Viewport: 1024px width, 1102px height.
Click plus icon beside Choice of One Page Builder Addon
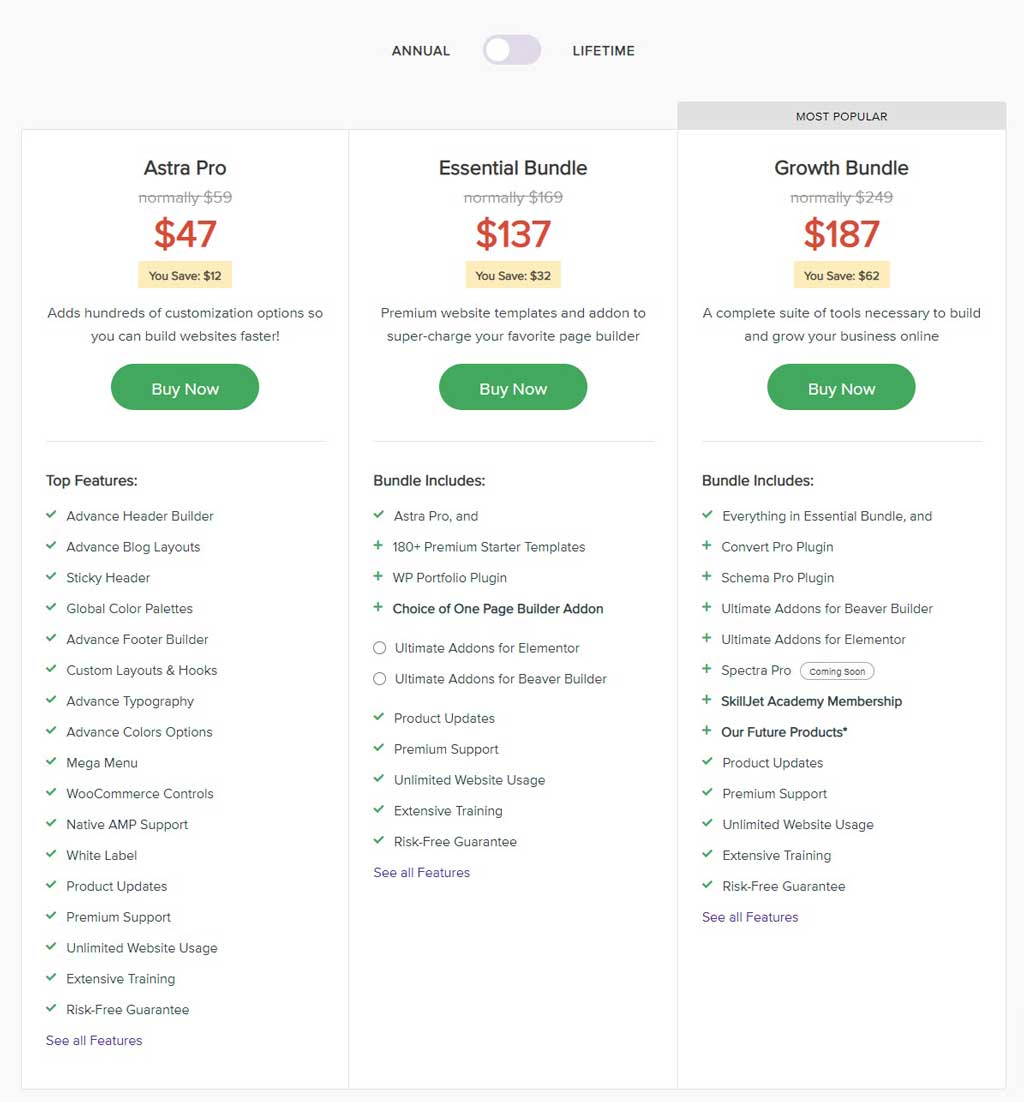pos(378,607)
